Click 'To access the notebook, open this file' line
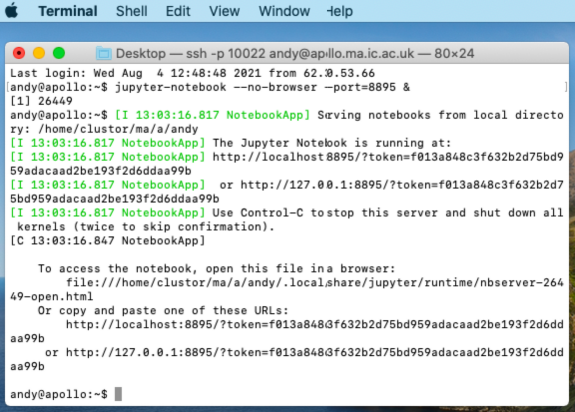This screenshot has width=575, height=412. tap(216, 268)
